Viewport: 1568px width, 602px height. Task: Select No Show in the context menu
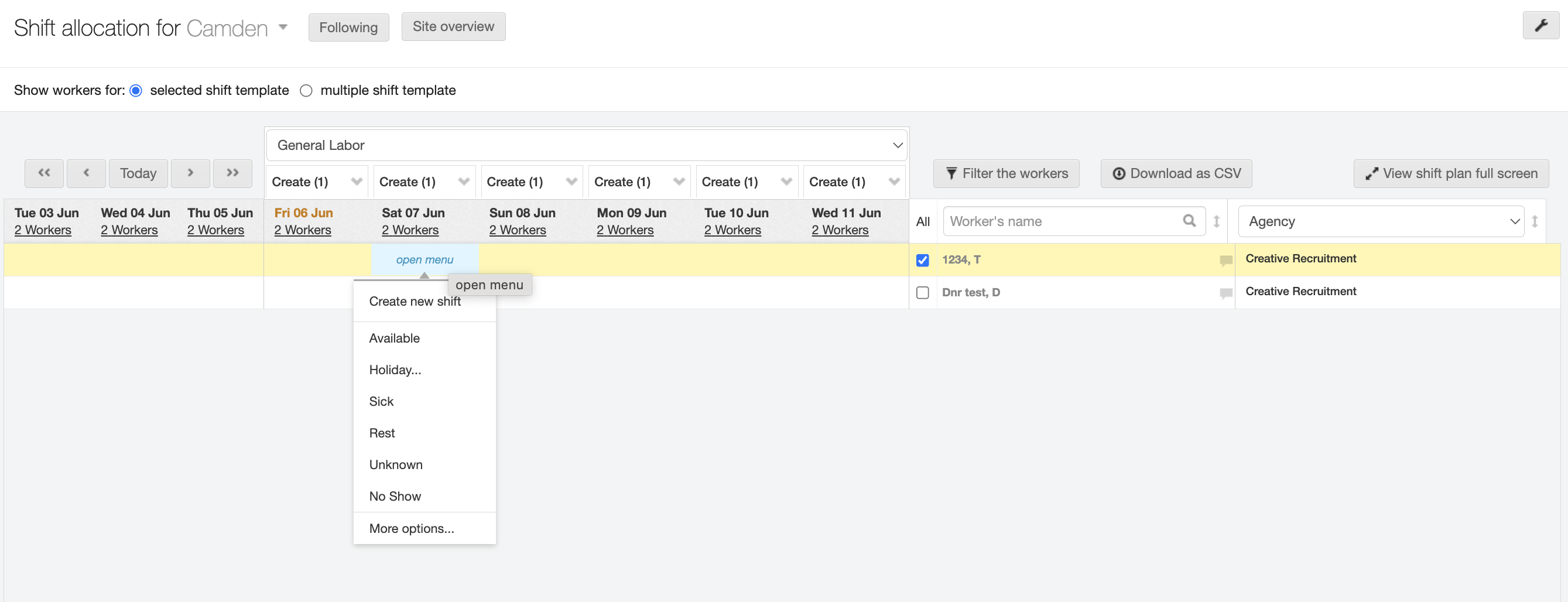tap(395, 496)
